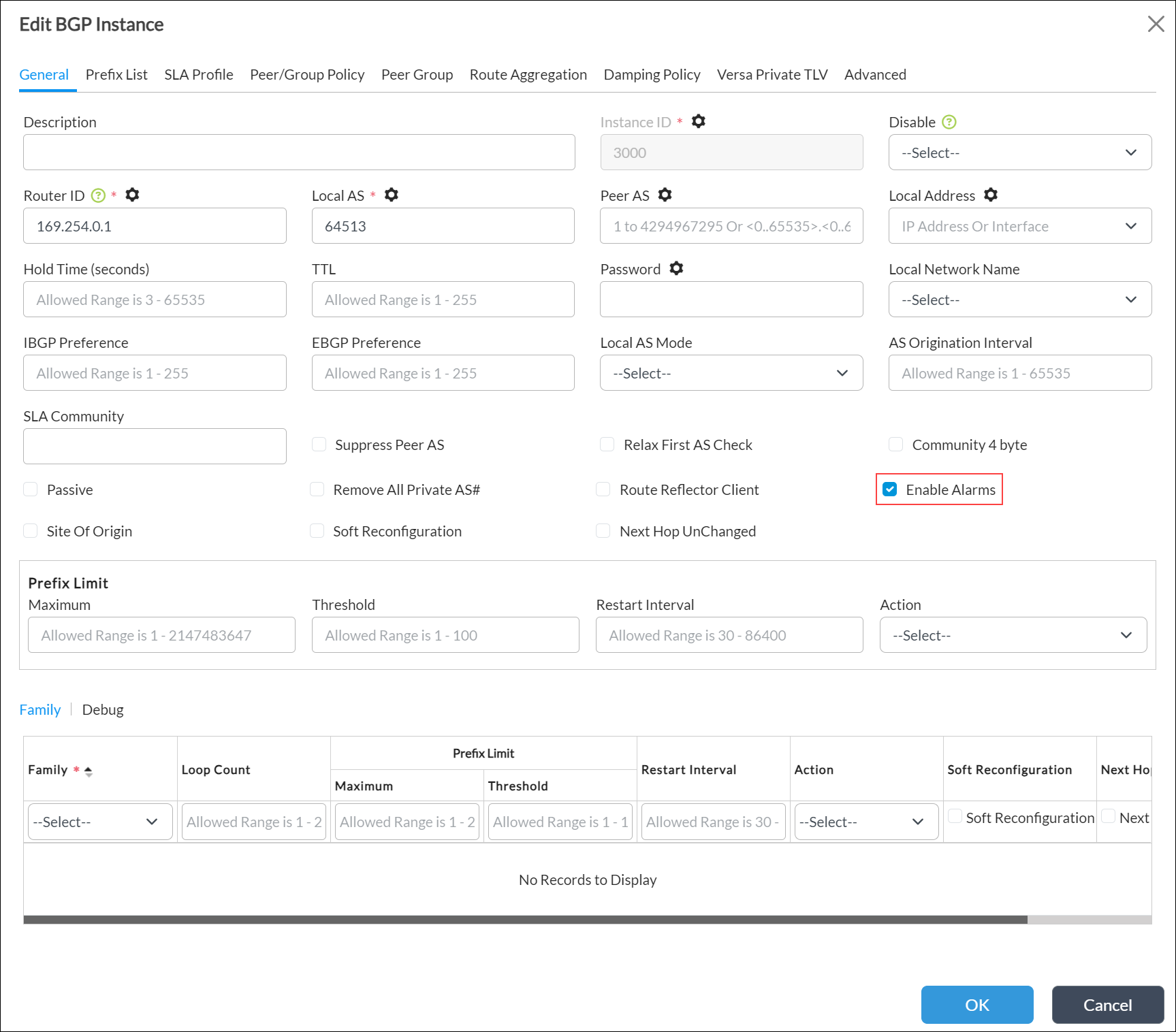Click the Cancel button
The image size is (1176, 1032).
1108,1005
